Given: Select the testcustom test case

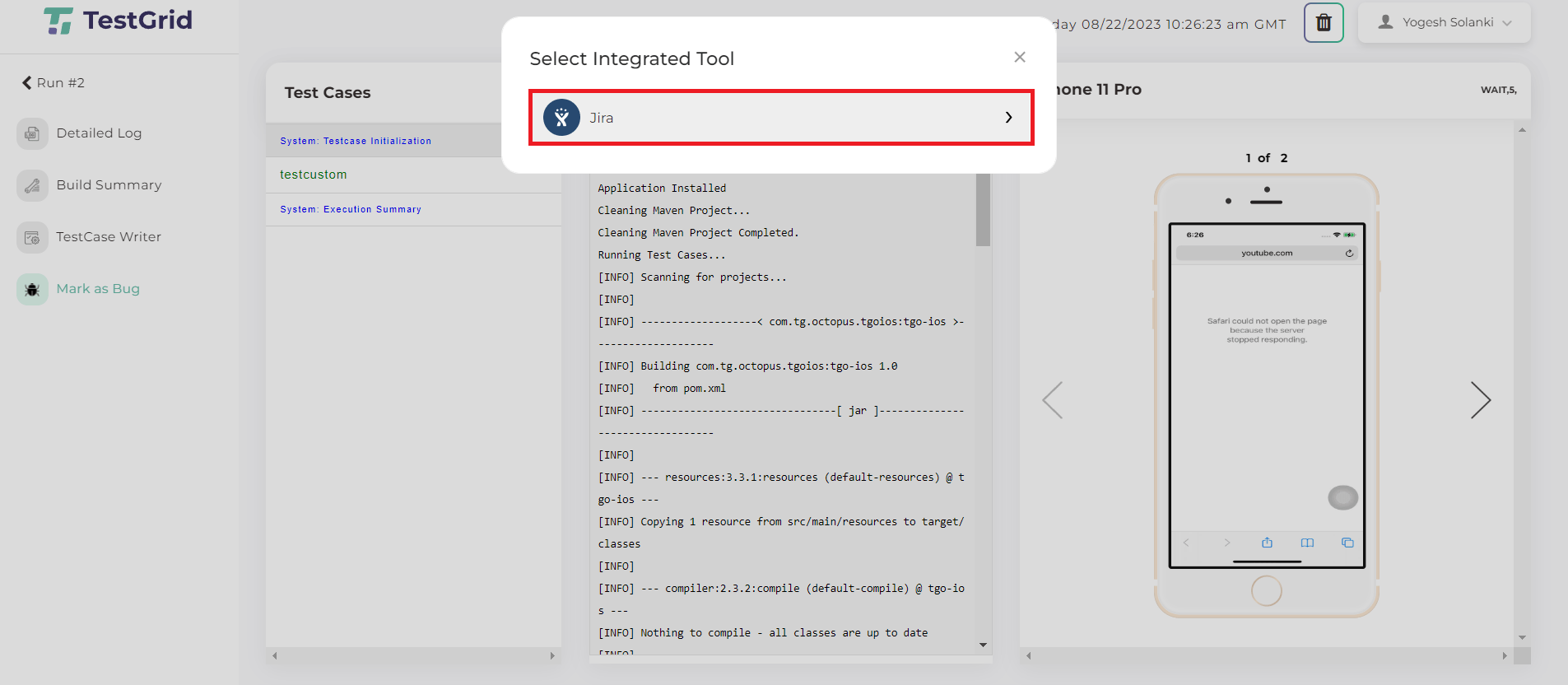Looking at the screenshot, I should pyautogui.click(x=314, y=175).
